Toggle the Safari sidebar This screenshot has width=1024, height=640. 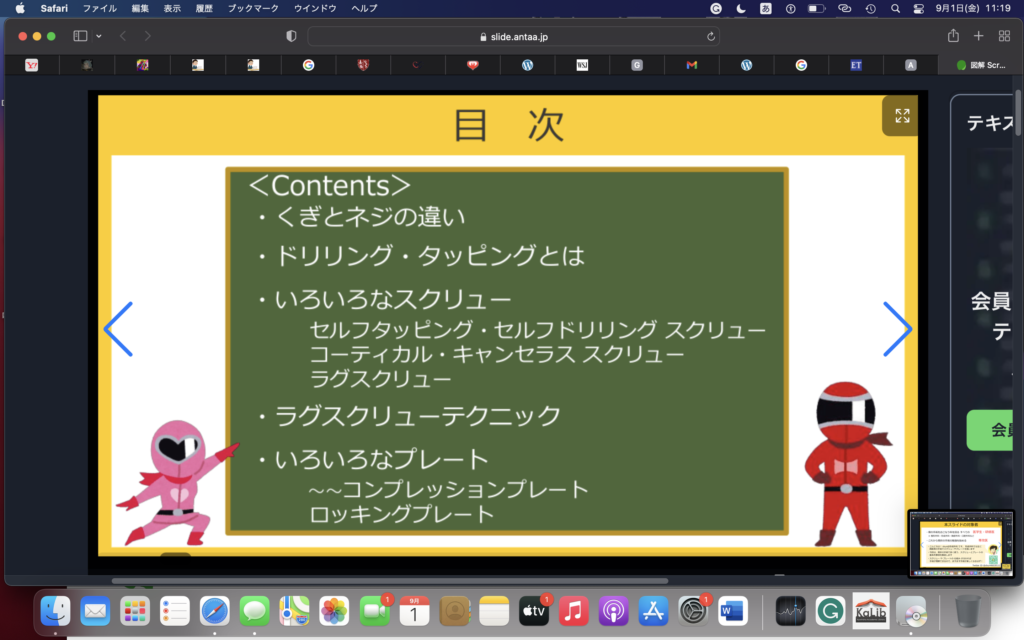(80, 36)
